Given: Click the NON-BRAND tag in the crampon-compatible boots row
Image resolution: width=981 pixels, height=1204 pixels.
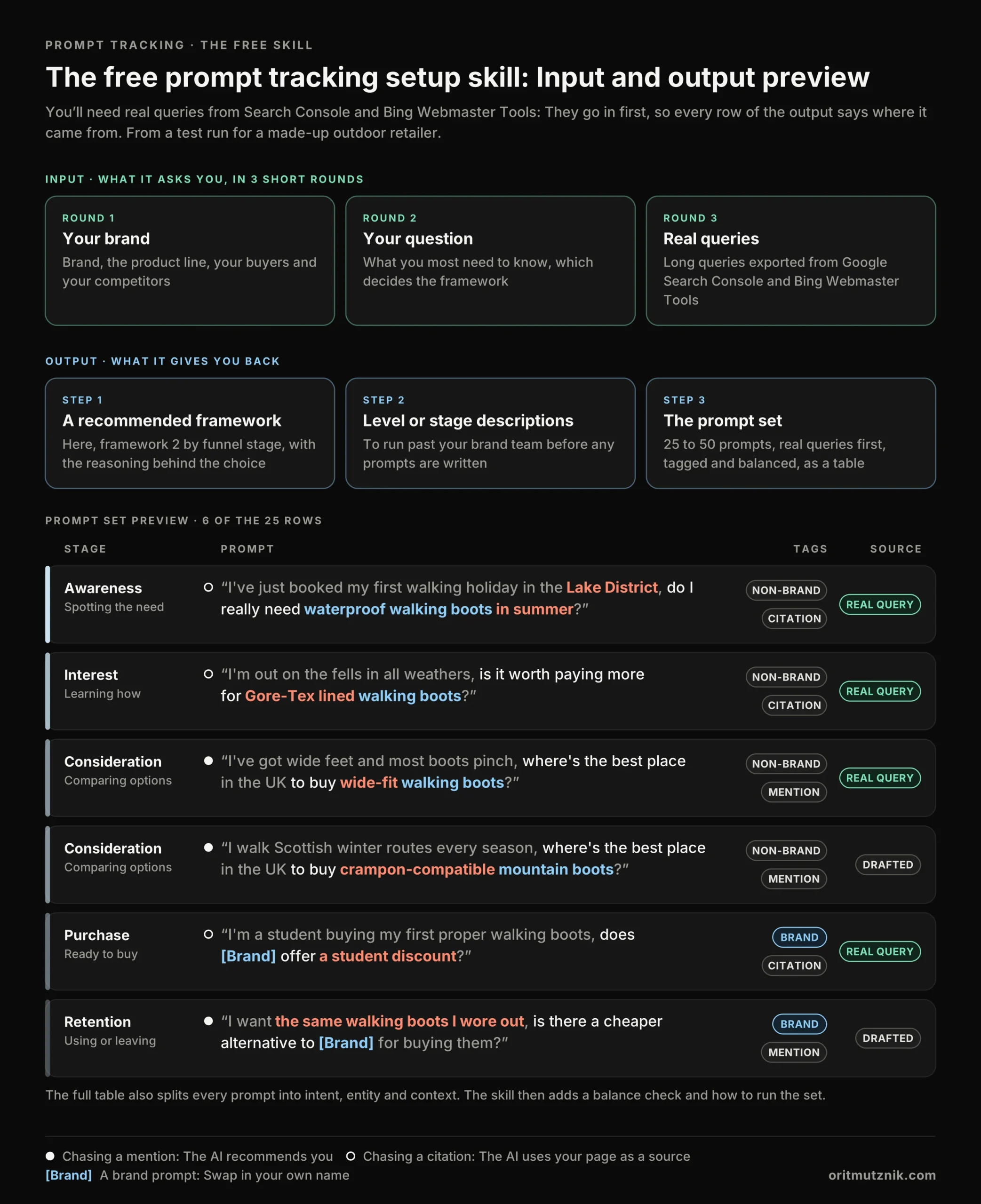Looking at the screenshot, I should point(786,850).
